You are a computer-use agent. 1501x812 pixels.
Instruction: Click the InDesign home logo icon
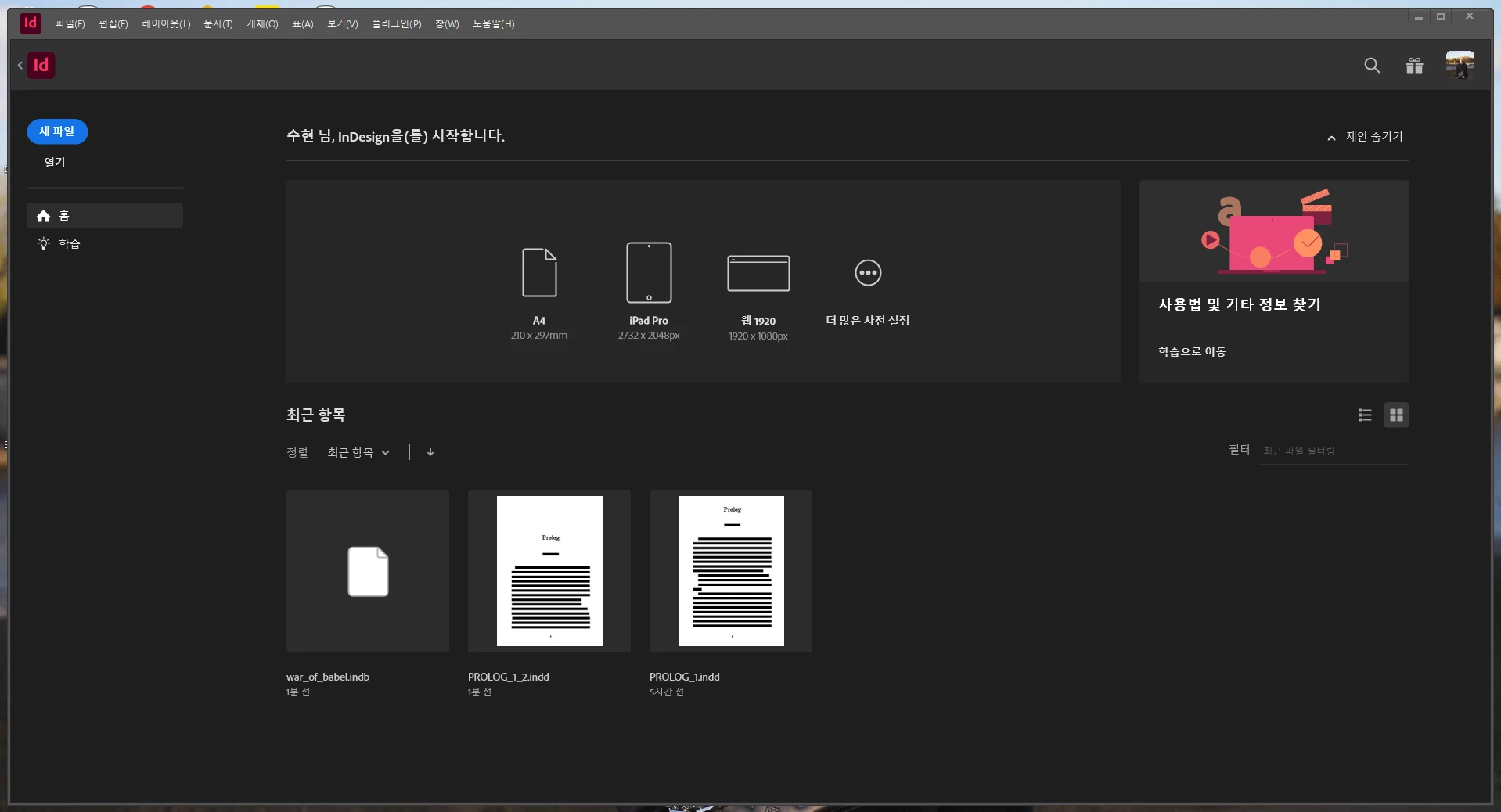pos(41,65)
